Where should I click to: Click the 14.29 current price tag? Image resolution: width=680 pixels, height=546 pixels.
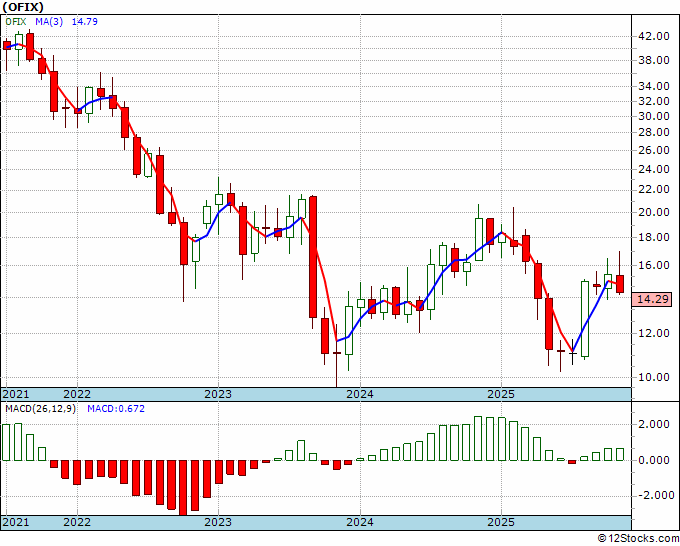(652, 299)
